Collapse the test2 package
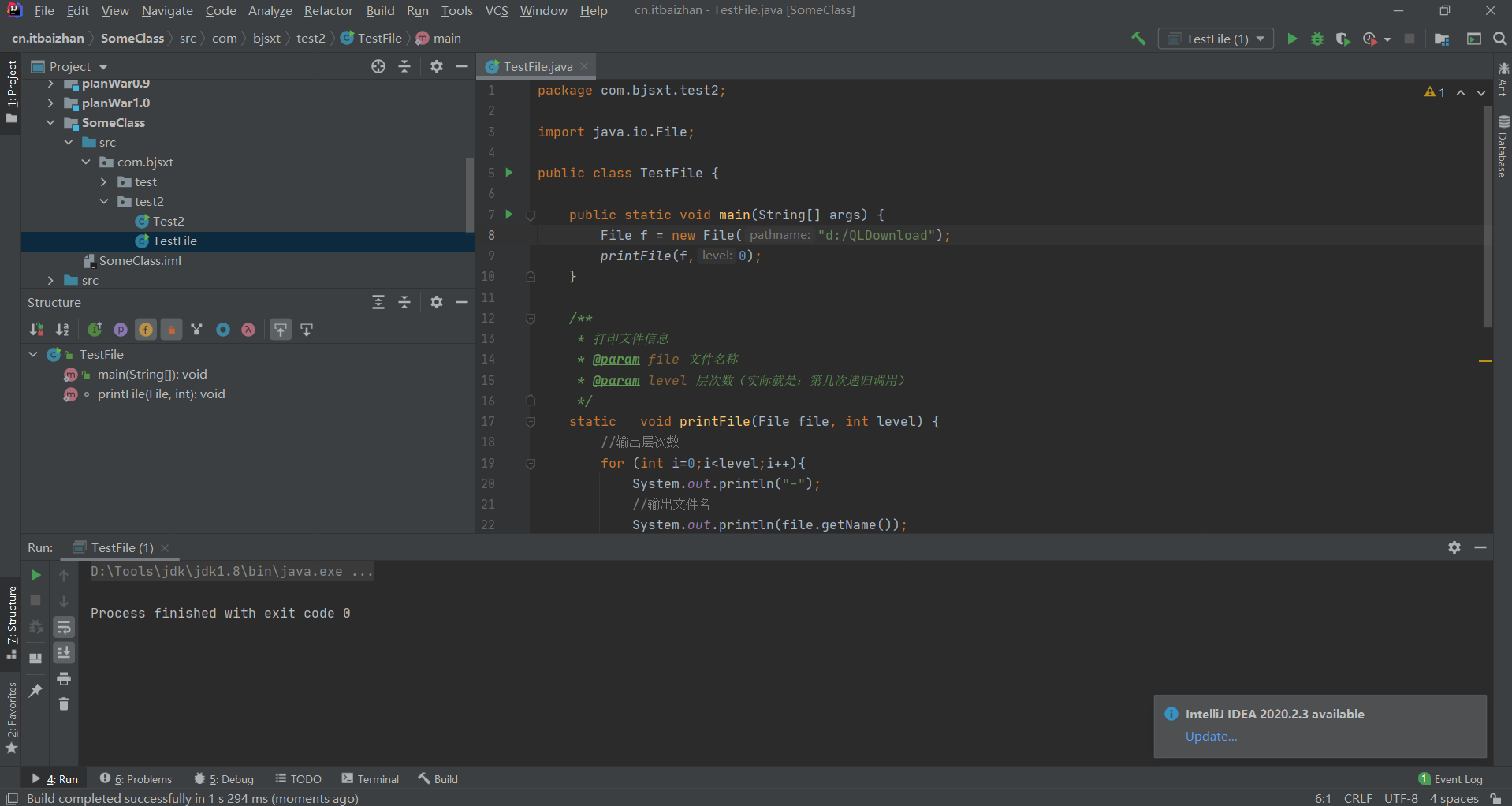Screen dimensions: 1512x806 [x=103, y=201]
